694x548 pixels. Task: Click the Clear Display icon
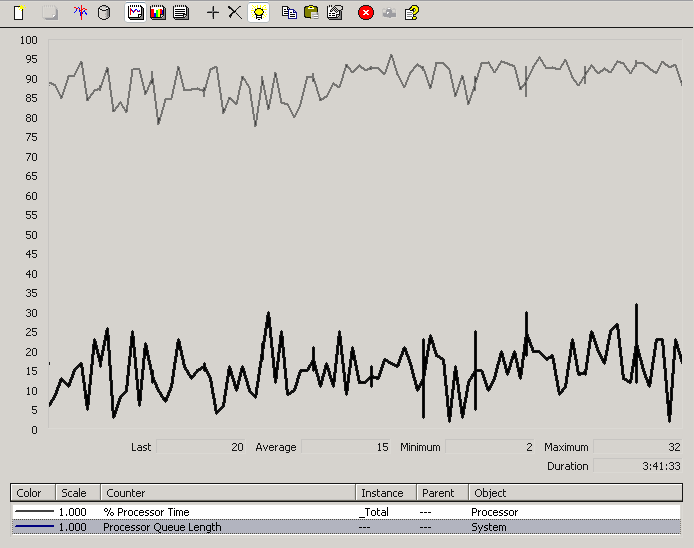pyautogui.click(x=50, y=12)
